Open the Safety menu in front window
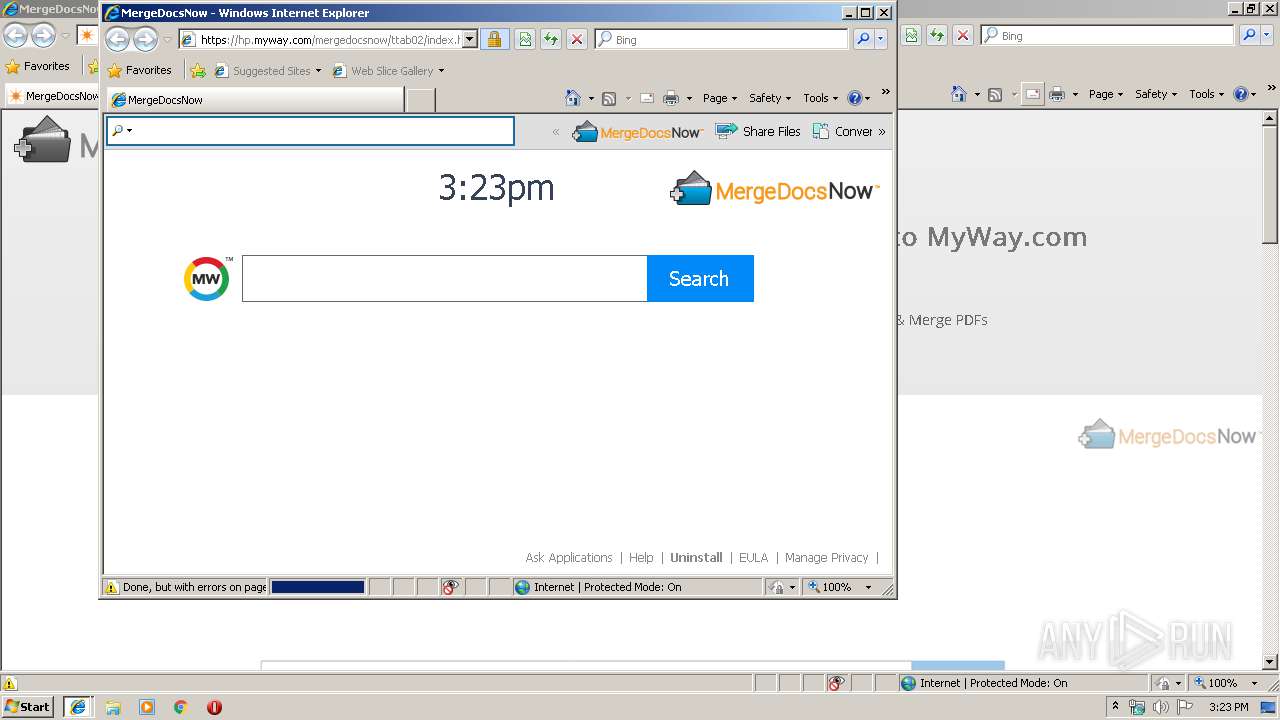 point(770,98)
